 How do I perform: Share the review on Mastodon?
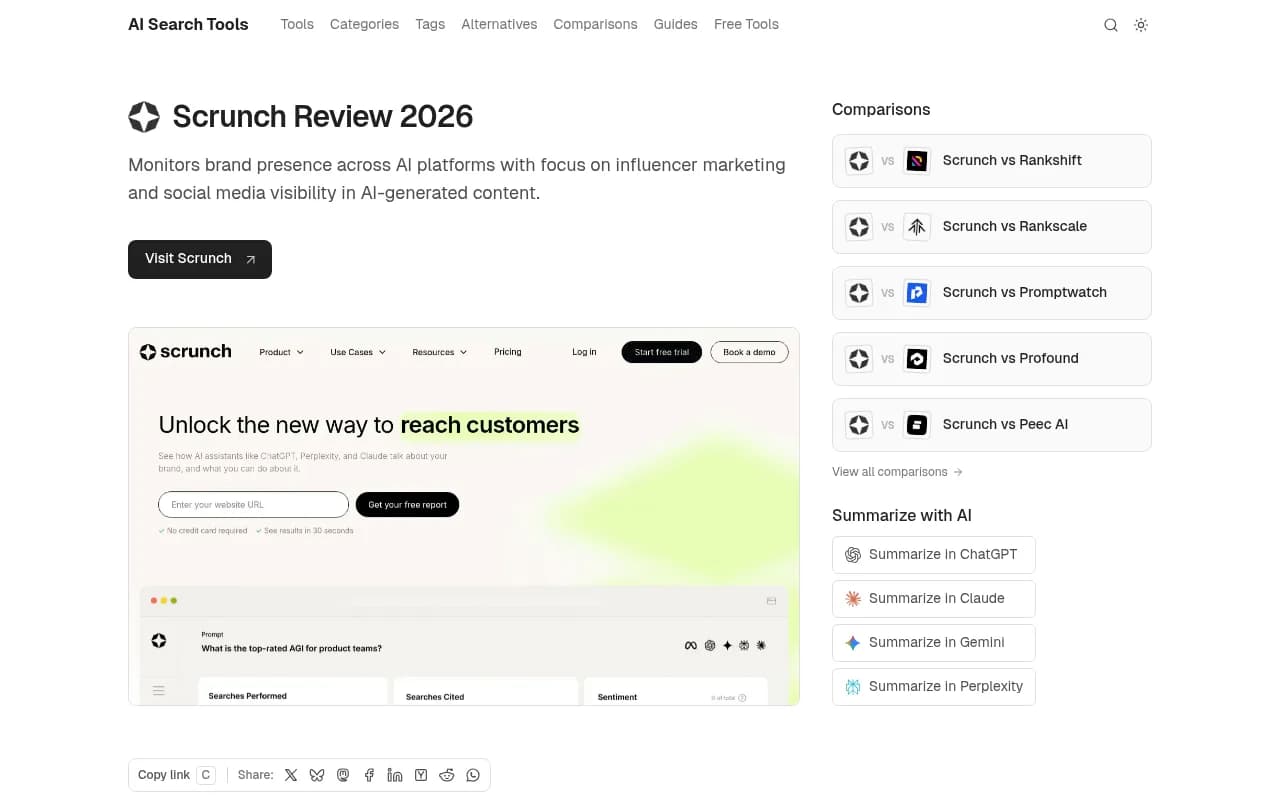coord(343,775)
